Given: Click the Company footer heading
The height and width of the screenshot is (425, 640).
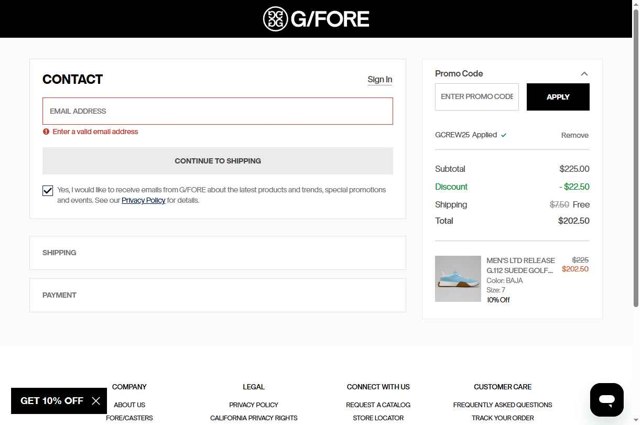Looking at the screenshot, I should pos(129,387).
